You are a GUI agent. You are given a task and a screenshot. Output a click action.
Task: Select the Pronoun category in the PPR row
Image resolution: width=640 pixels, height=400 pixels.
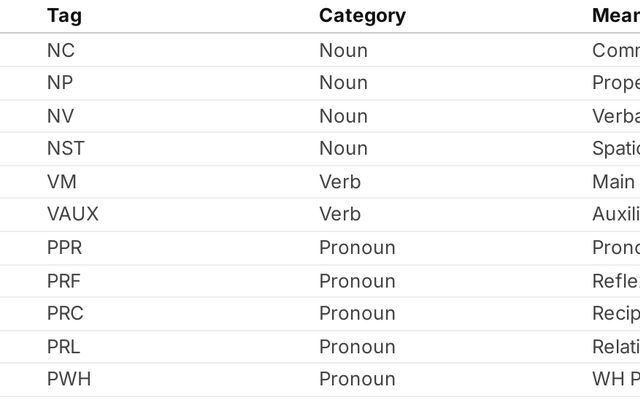tap(357, 247)
